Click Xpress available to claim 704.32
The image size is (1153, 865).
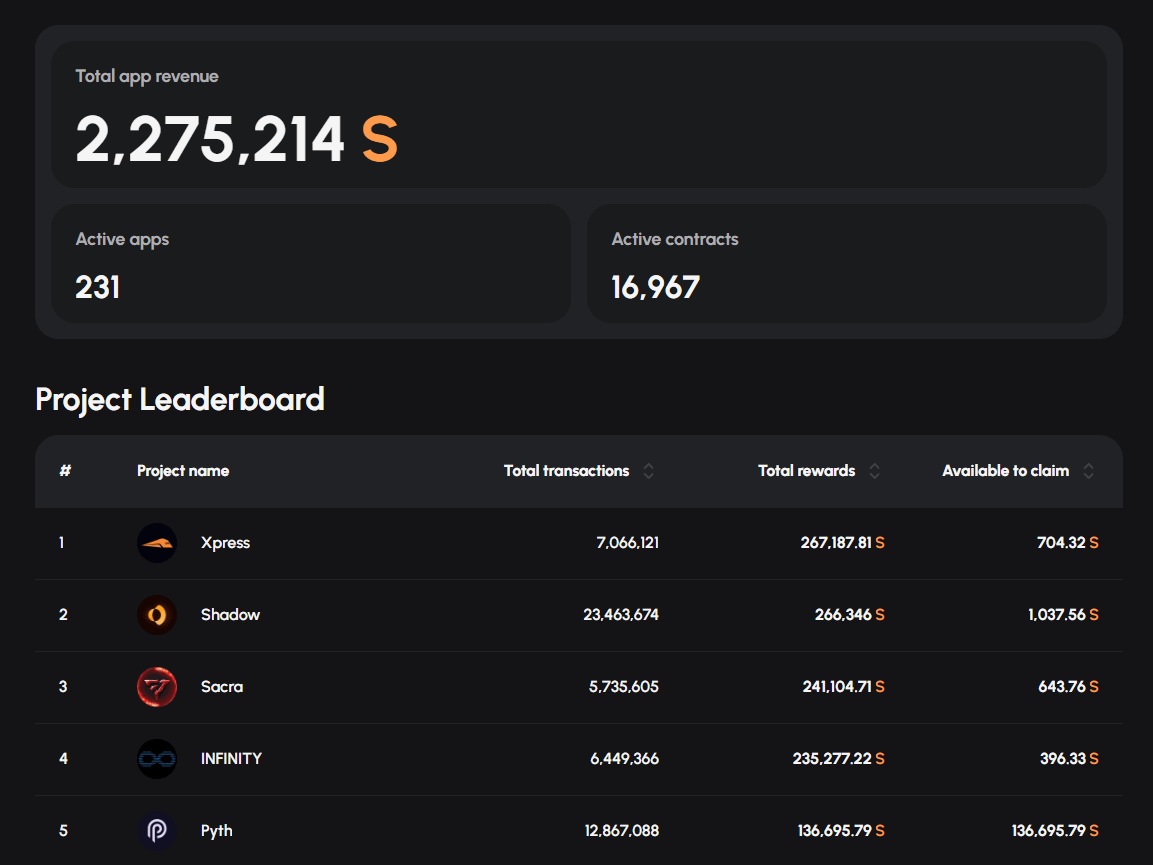(x=1061, y=543)
